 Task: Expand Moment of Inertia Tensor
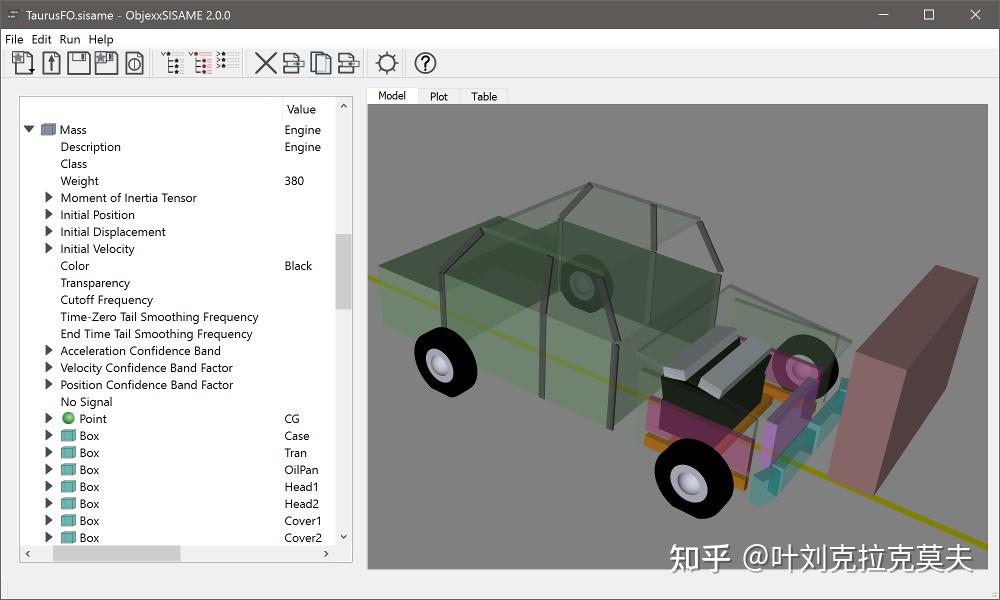point(49,197)
